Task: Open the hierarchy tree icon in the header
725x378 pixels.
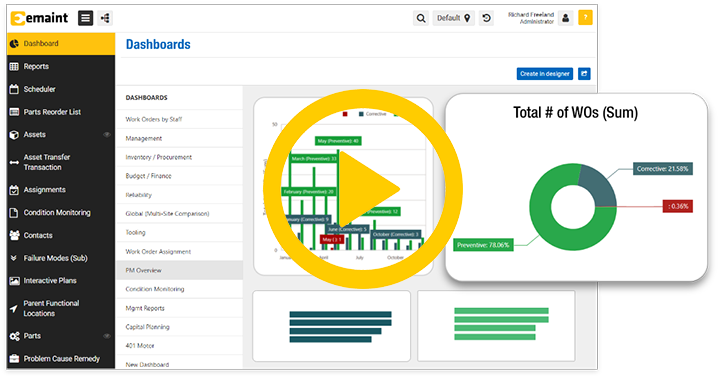Action: (105, 18)
